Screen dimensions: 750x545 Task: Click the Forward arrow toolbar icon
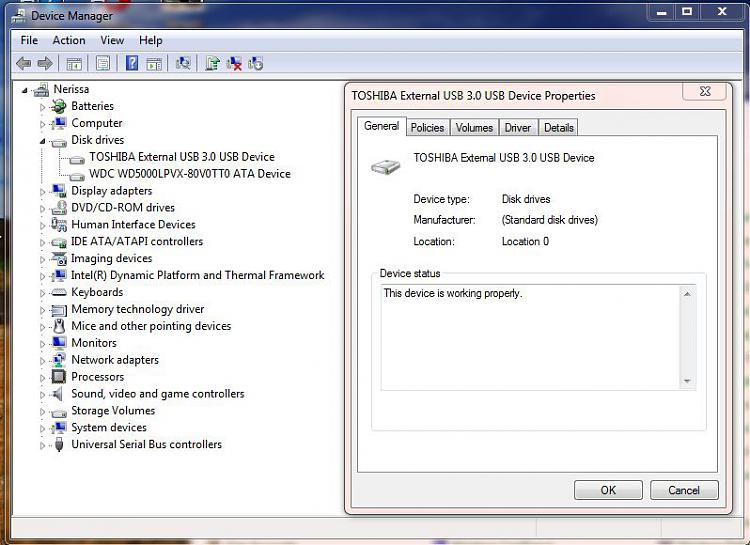(x=45, y=63)
